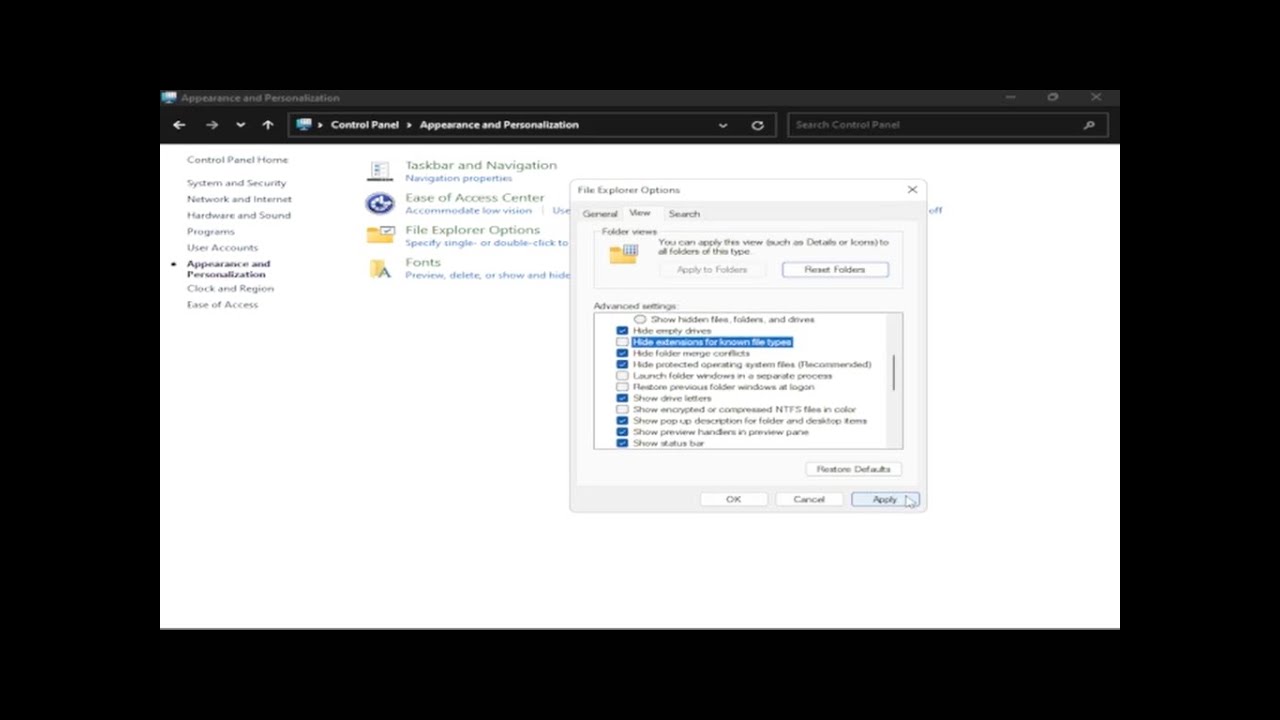Click the File Explorer Options folder icon
This screenshot has height=720, width=1280.
point(380,235)
